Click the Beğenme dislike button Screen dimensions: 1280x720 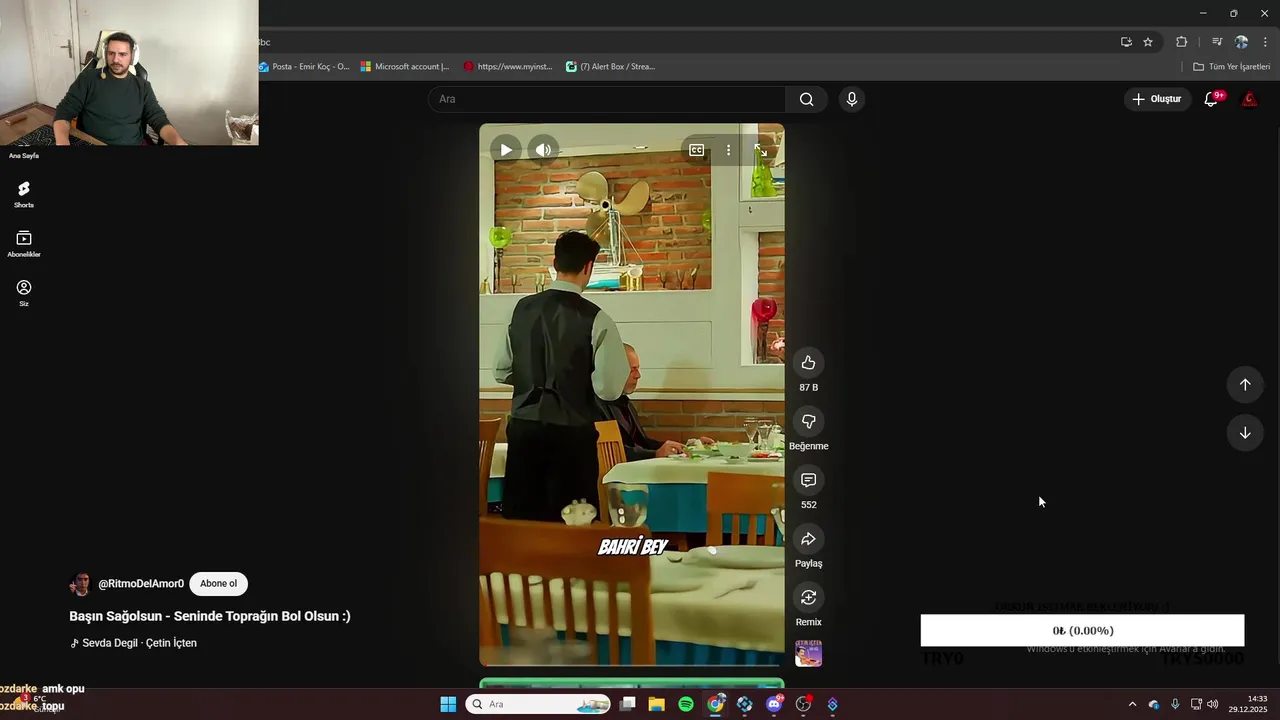coord(809,422)
